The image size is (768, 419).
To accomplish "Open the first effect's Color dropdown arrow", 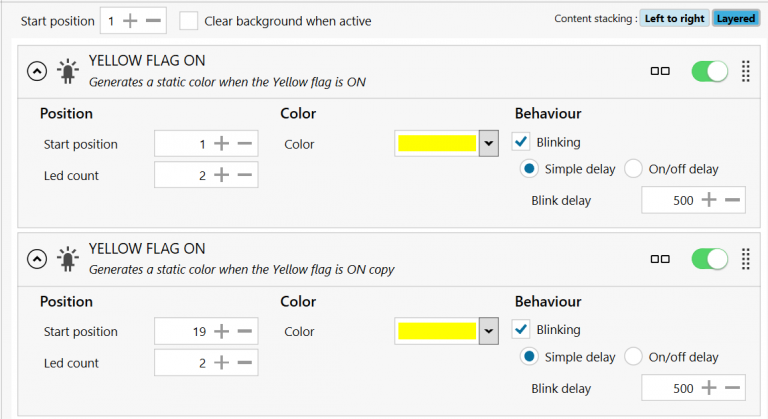I will point(488,144).
